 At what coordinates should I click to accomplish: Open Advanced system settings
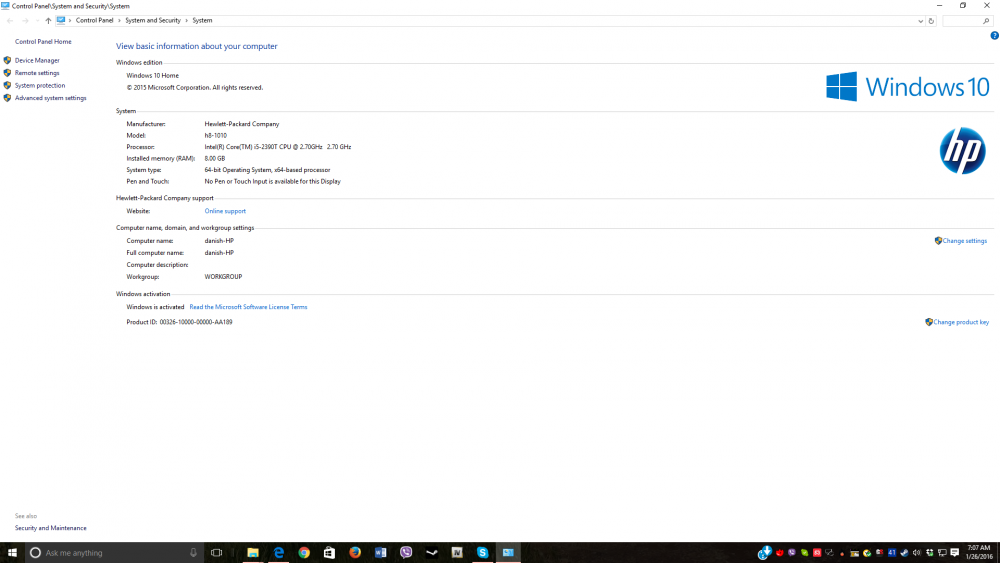50,98
